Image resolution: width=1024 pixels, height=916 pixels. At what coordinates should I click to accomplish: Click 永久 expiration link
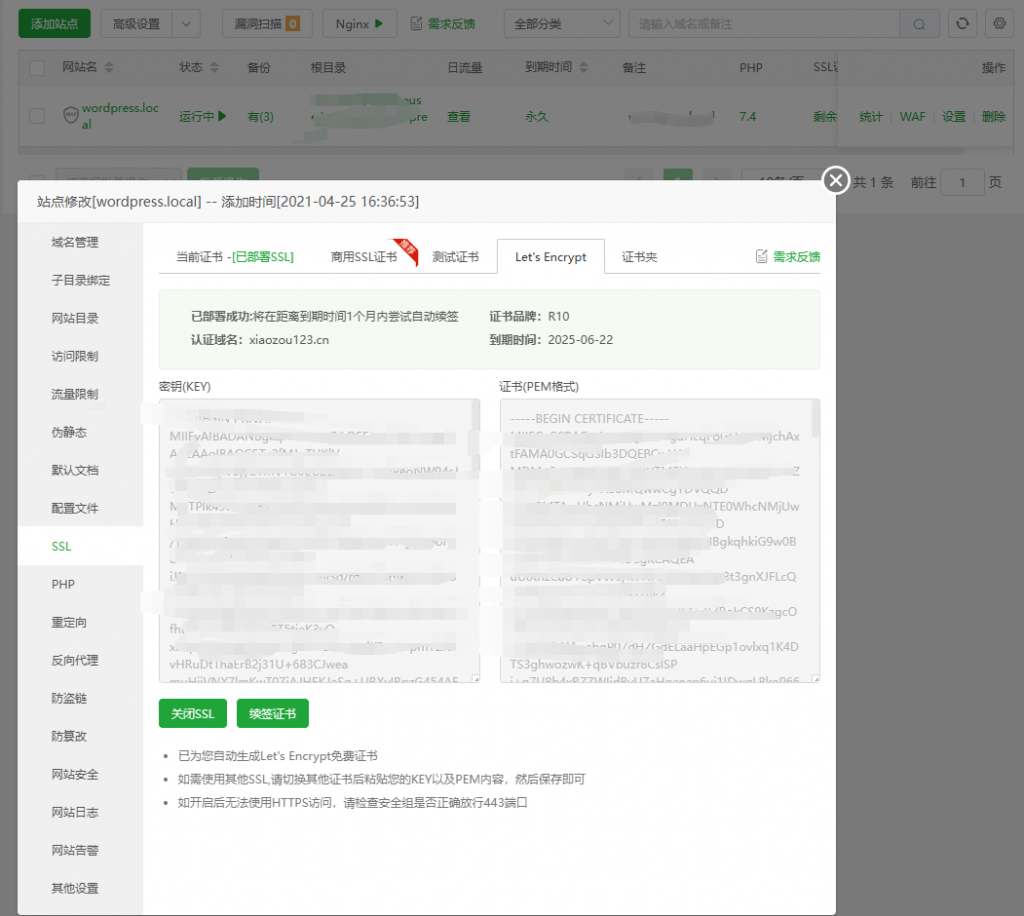click(x=537, y=117)
